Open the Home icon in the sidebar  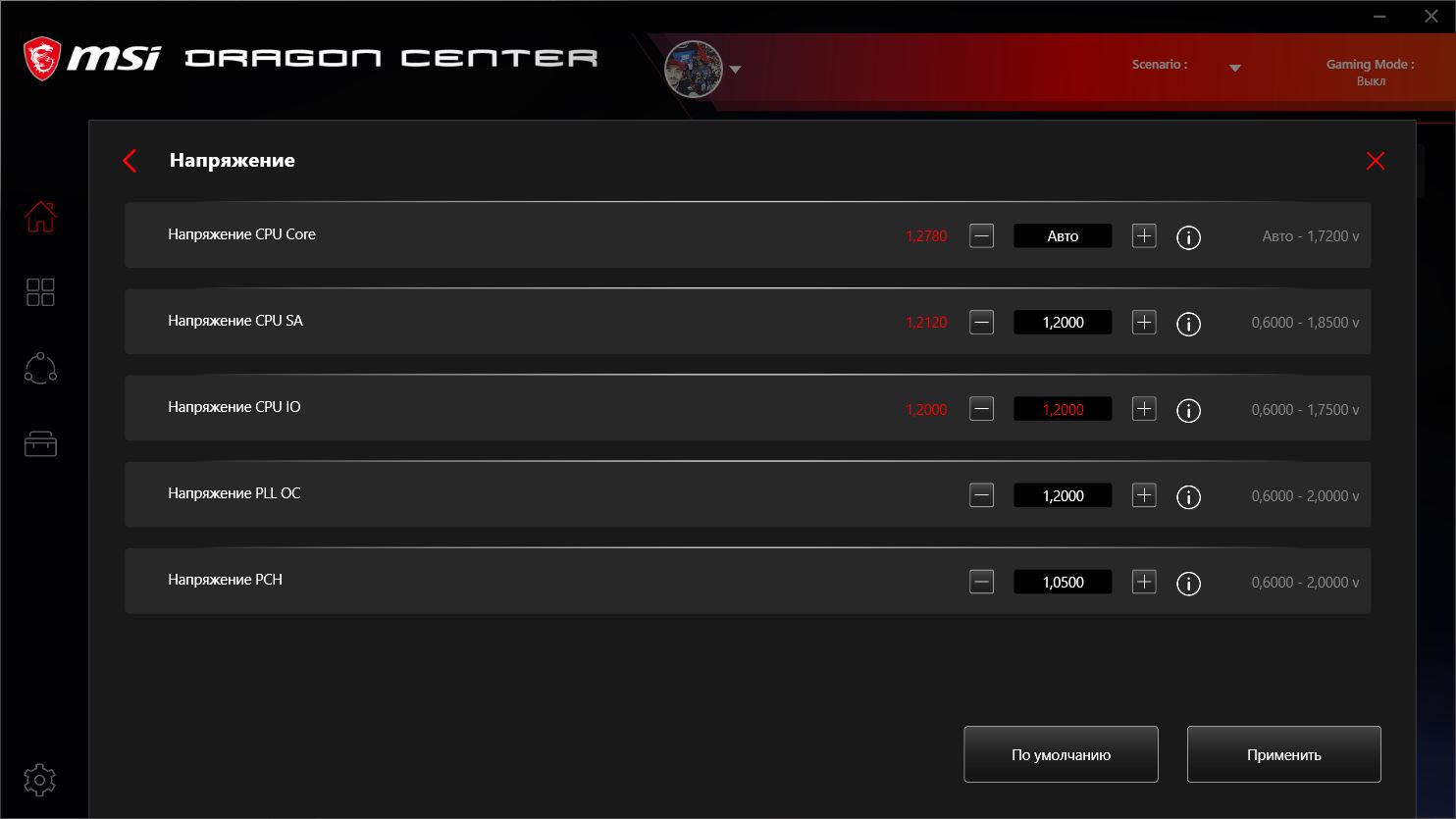click(x=40, y=217)
